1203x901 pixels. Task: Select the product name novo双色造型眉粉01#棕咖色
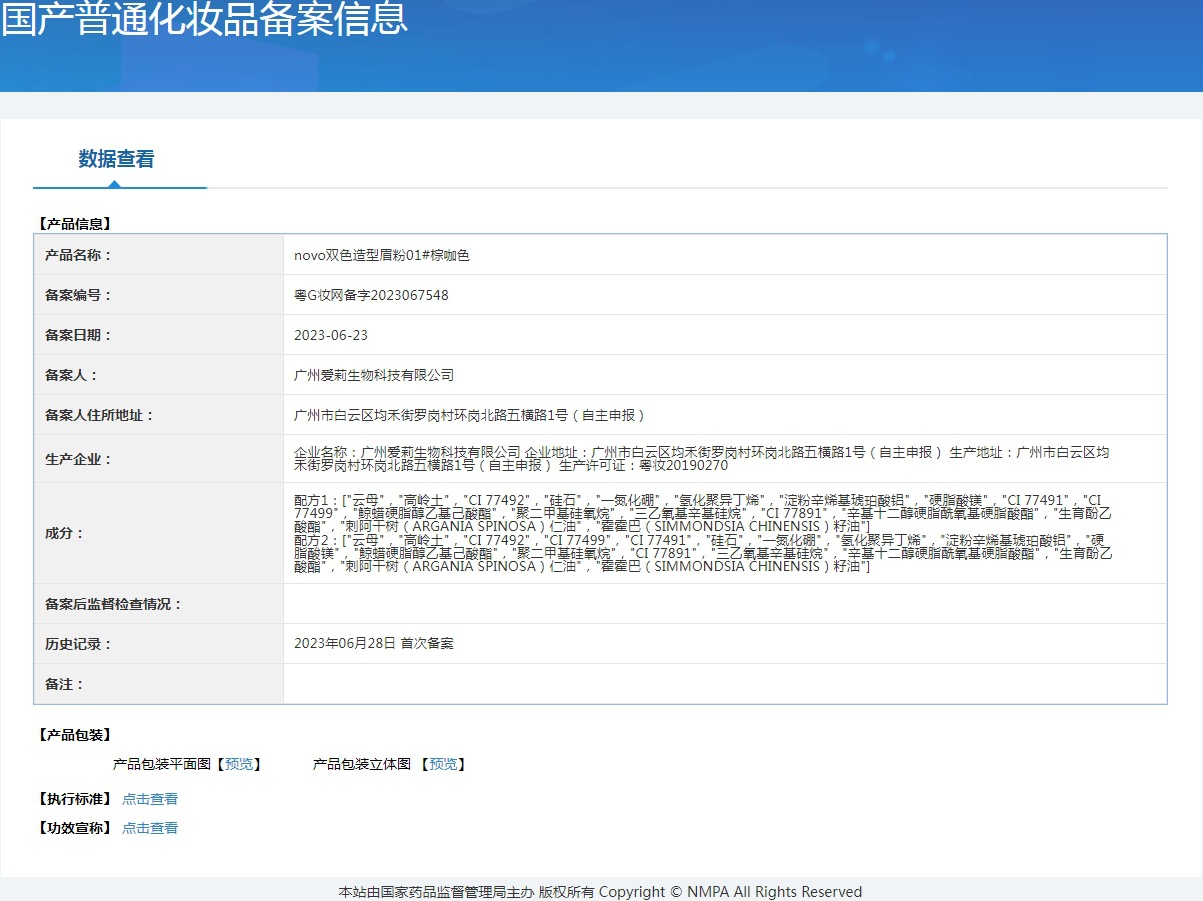(382, 255)
